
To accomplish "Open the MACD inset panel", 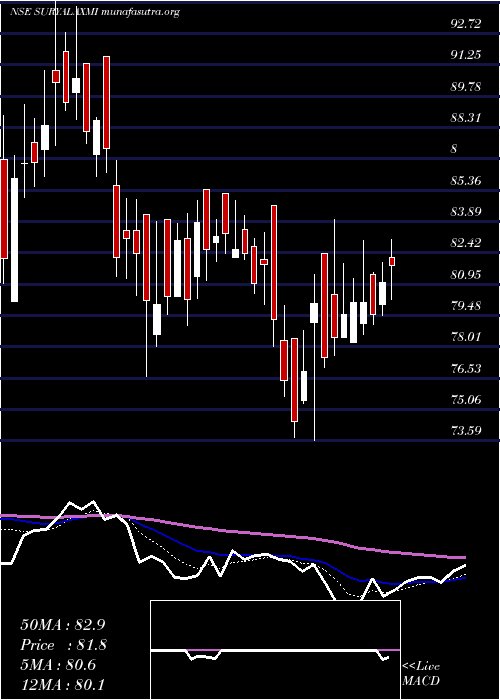I will (x=275, y=650).
